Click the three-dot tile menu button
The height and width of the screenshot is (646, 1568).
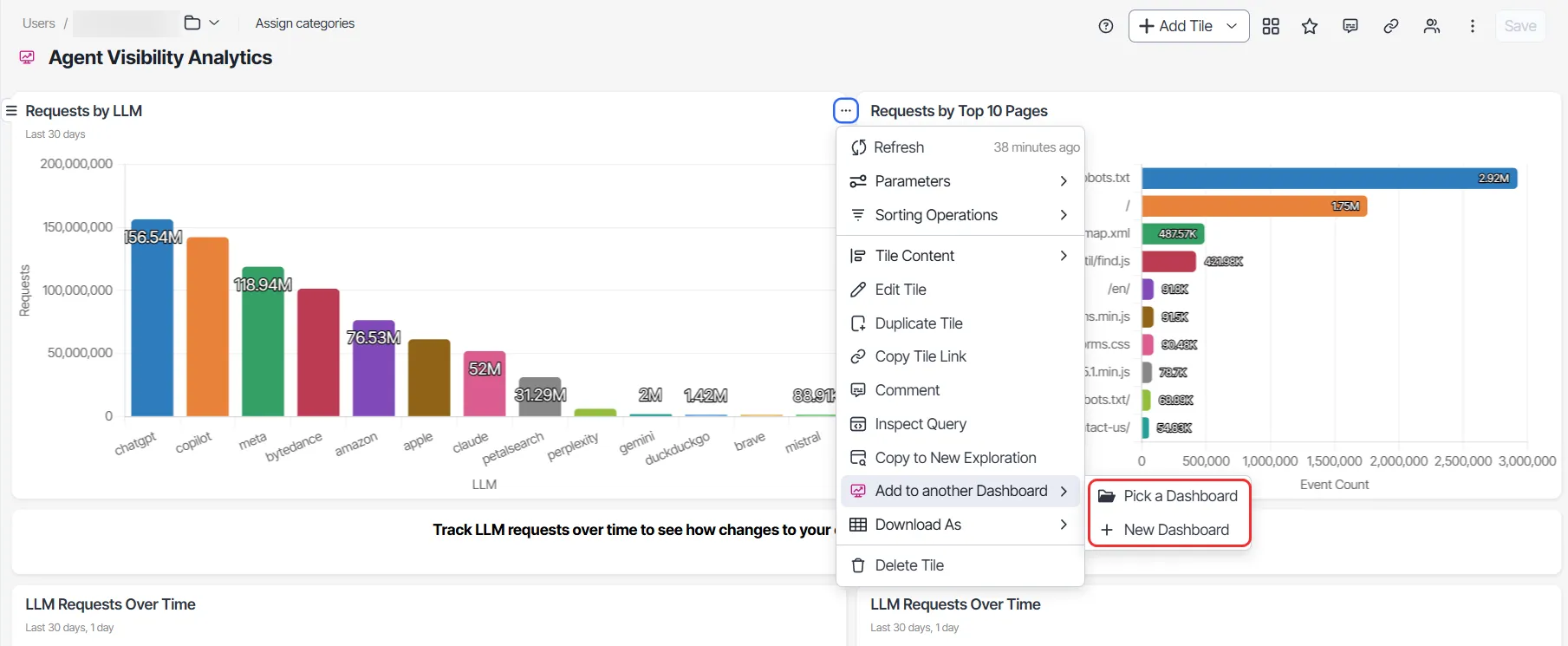(845, 111)
